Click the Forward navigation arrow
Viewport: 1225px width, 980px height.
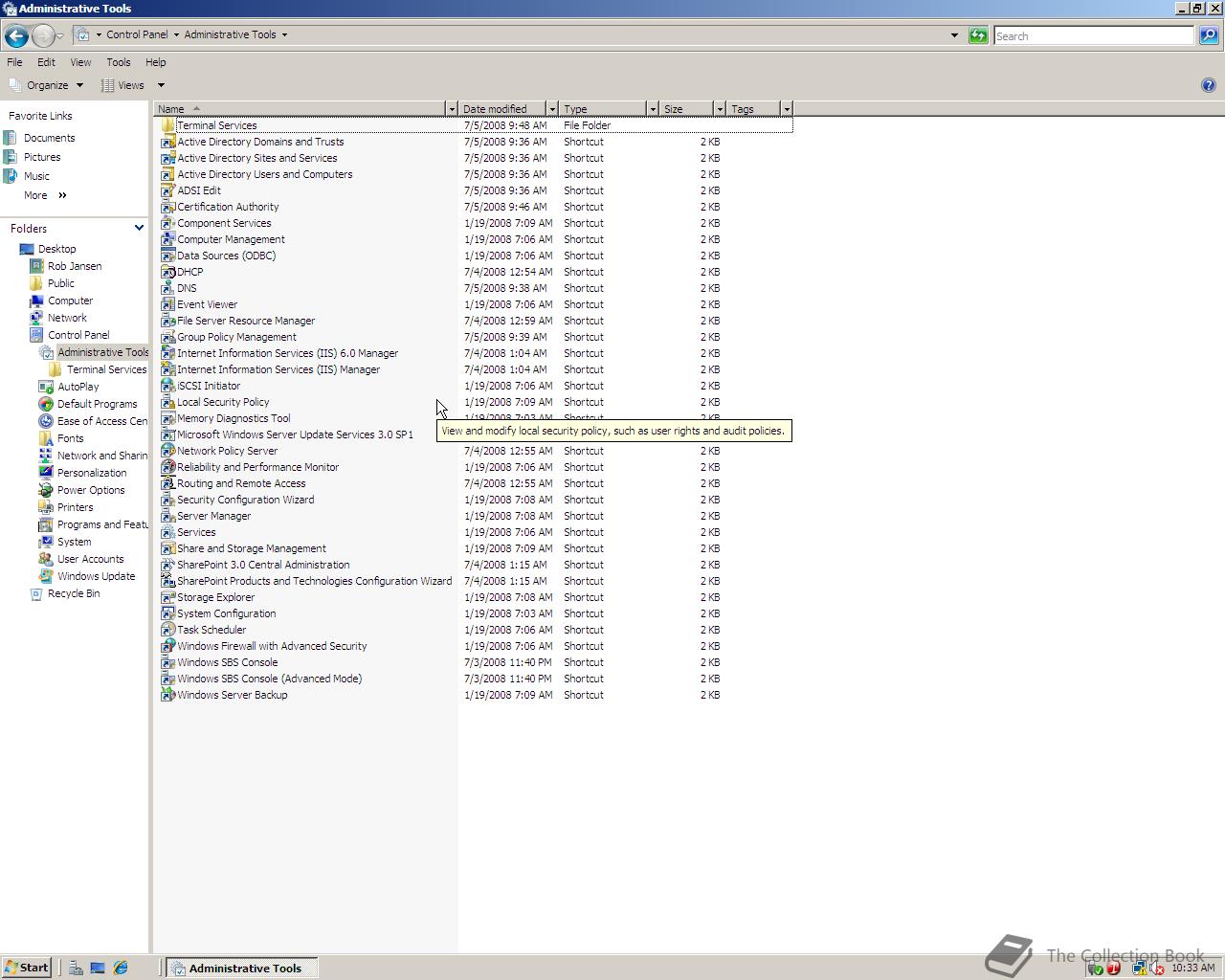click(43, 36)
